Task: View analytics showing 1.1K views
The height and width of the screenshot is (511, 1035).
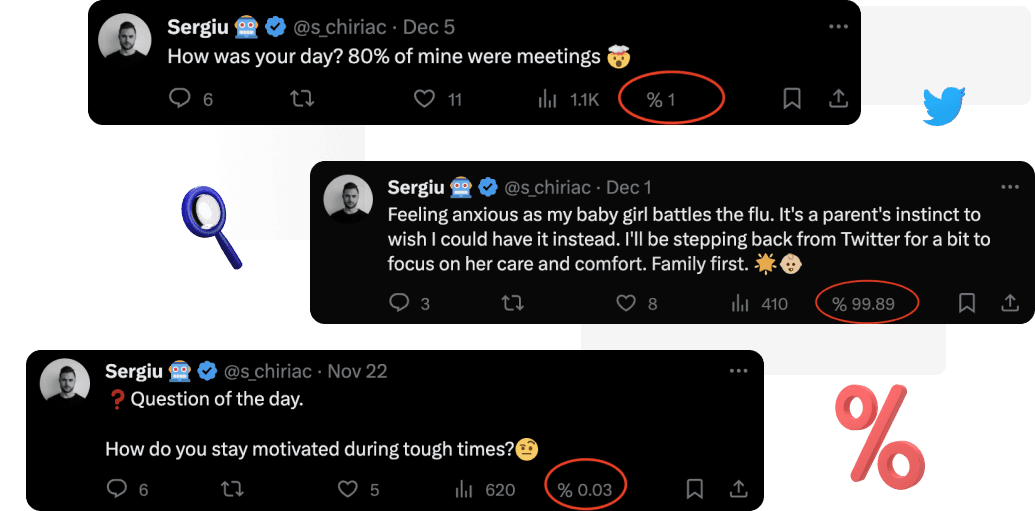Action: point(548,98)
